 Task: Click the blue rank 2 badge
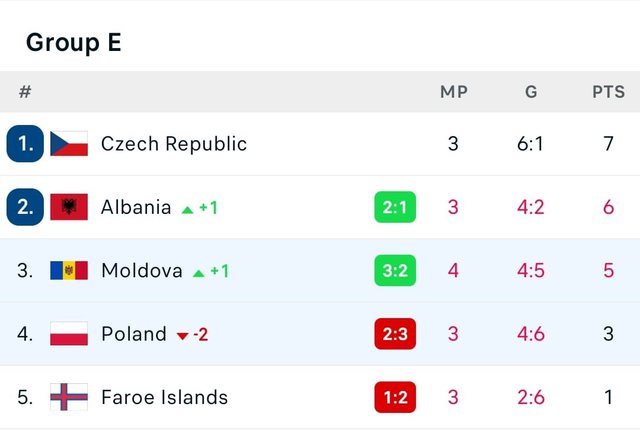click(25, 207)
